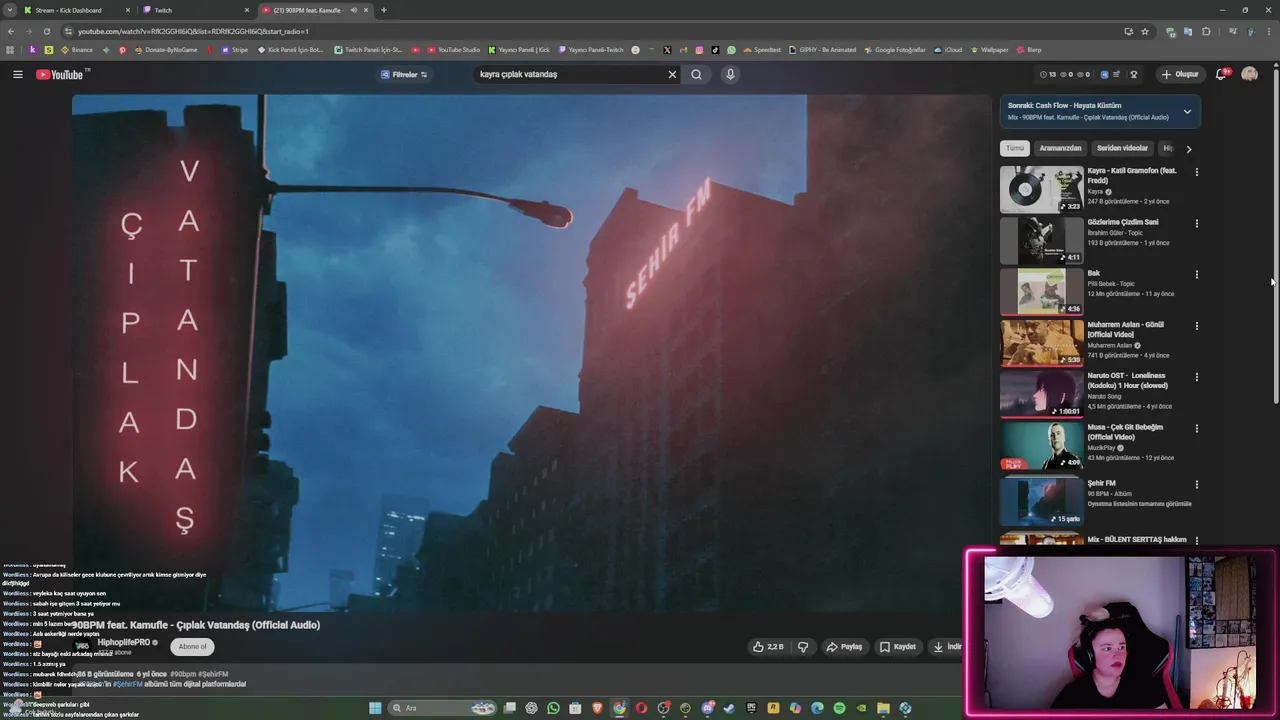Open the account avatar menu
The width and height of the screenshot is (1280, 720).
1249,74
